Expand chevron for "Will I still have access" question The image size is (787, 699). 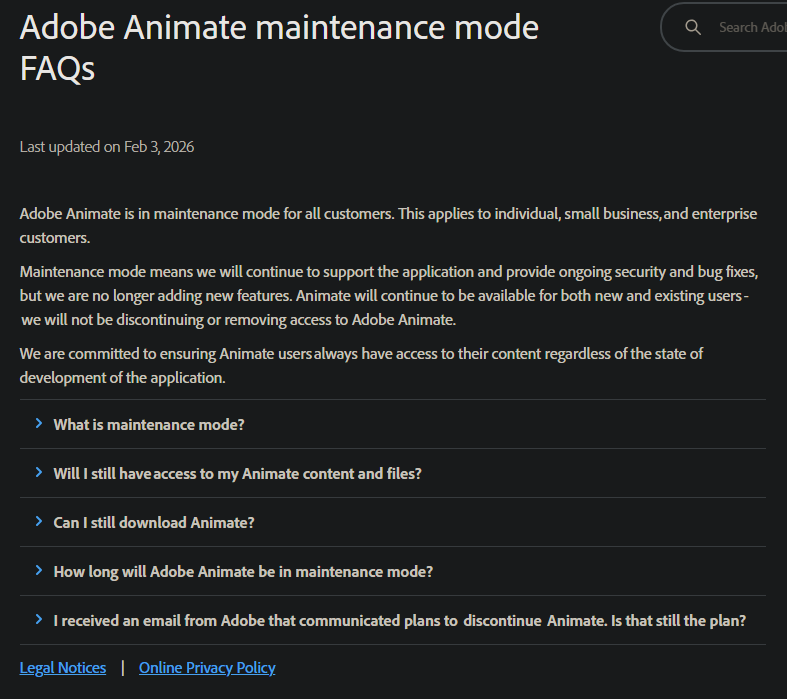pos(39,473)
